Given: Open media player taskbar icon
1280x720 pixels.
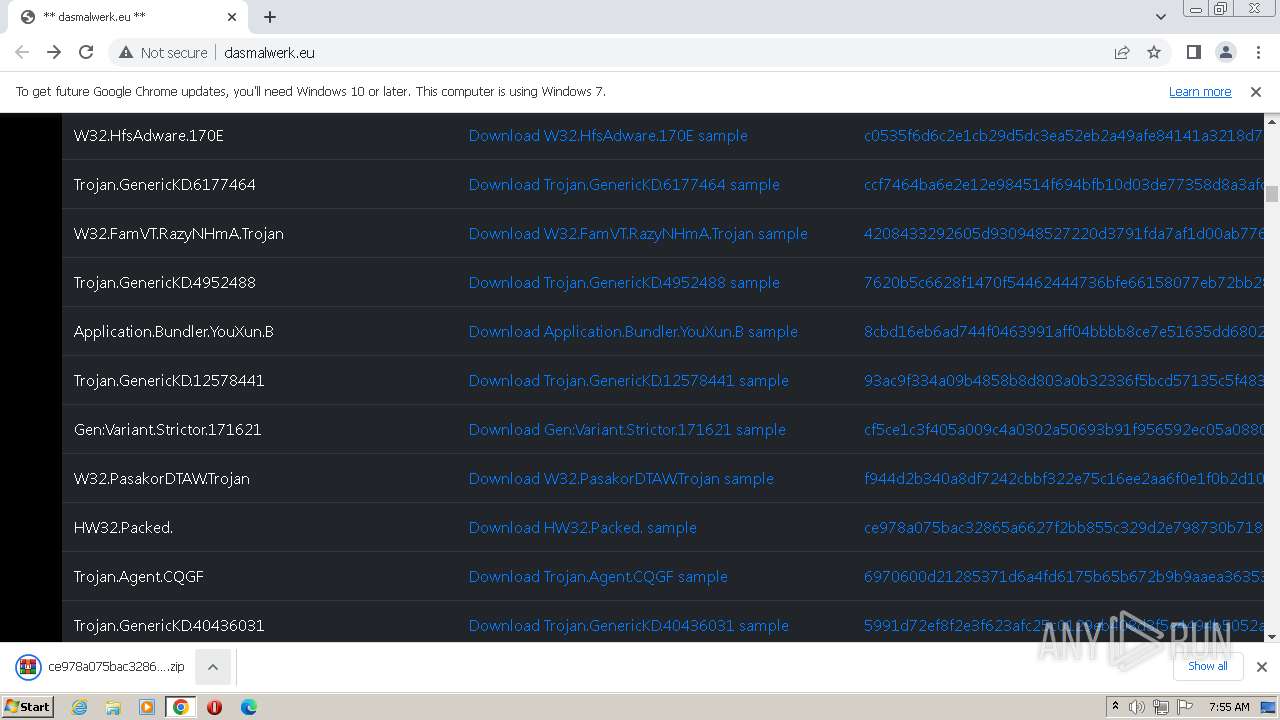Looking at the screenshot, I should (x=147, y=707).
